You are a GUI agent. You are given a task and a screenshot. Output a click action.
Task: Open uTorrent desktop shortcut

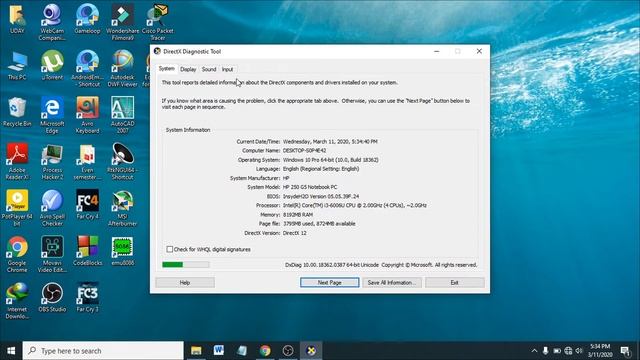tap(52, 65)
